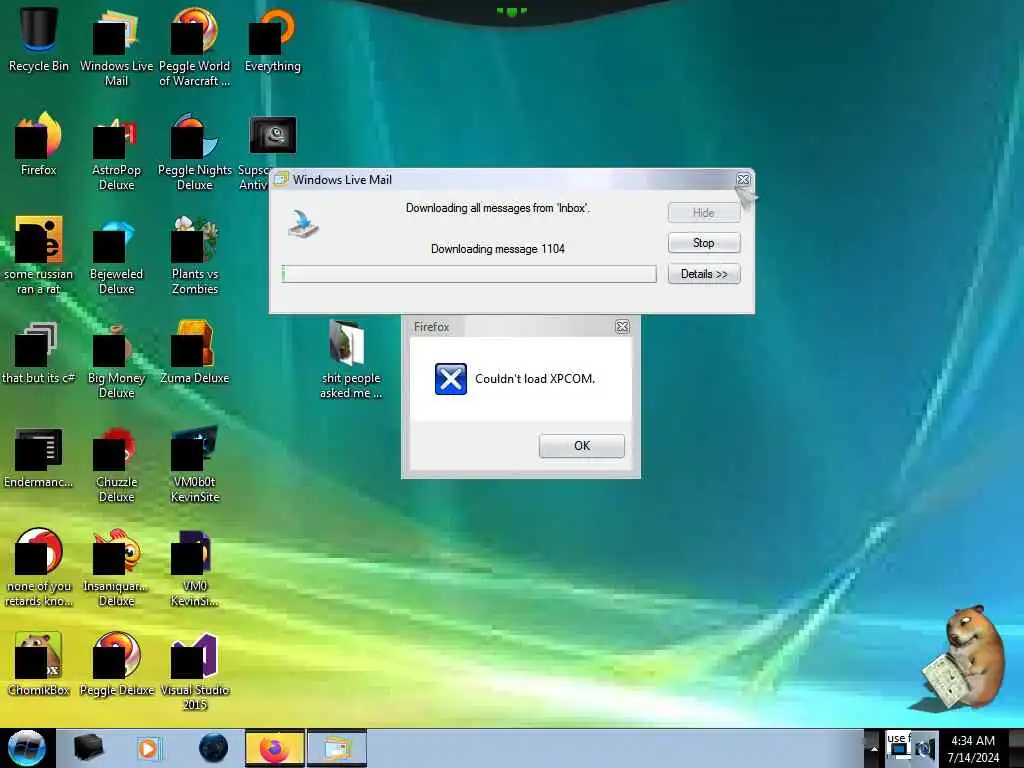
Task: Select AstroPop Deluxe desktop icon
Action: coord(116,152)
